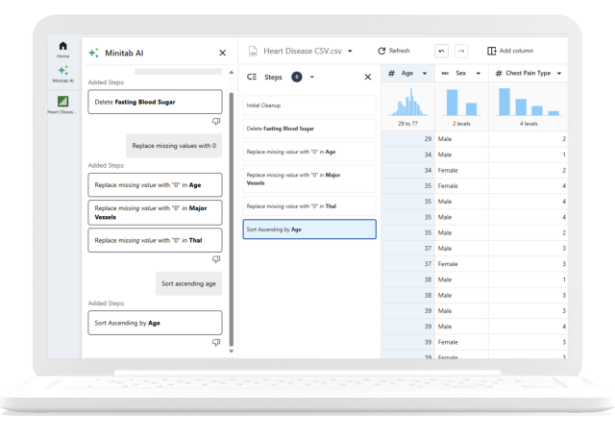The height and width of the screenshot is (444, 615).
Task: Open the Chest Pain Type column dropdown
Action: pos(559,73)
